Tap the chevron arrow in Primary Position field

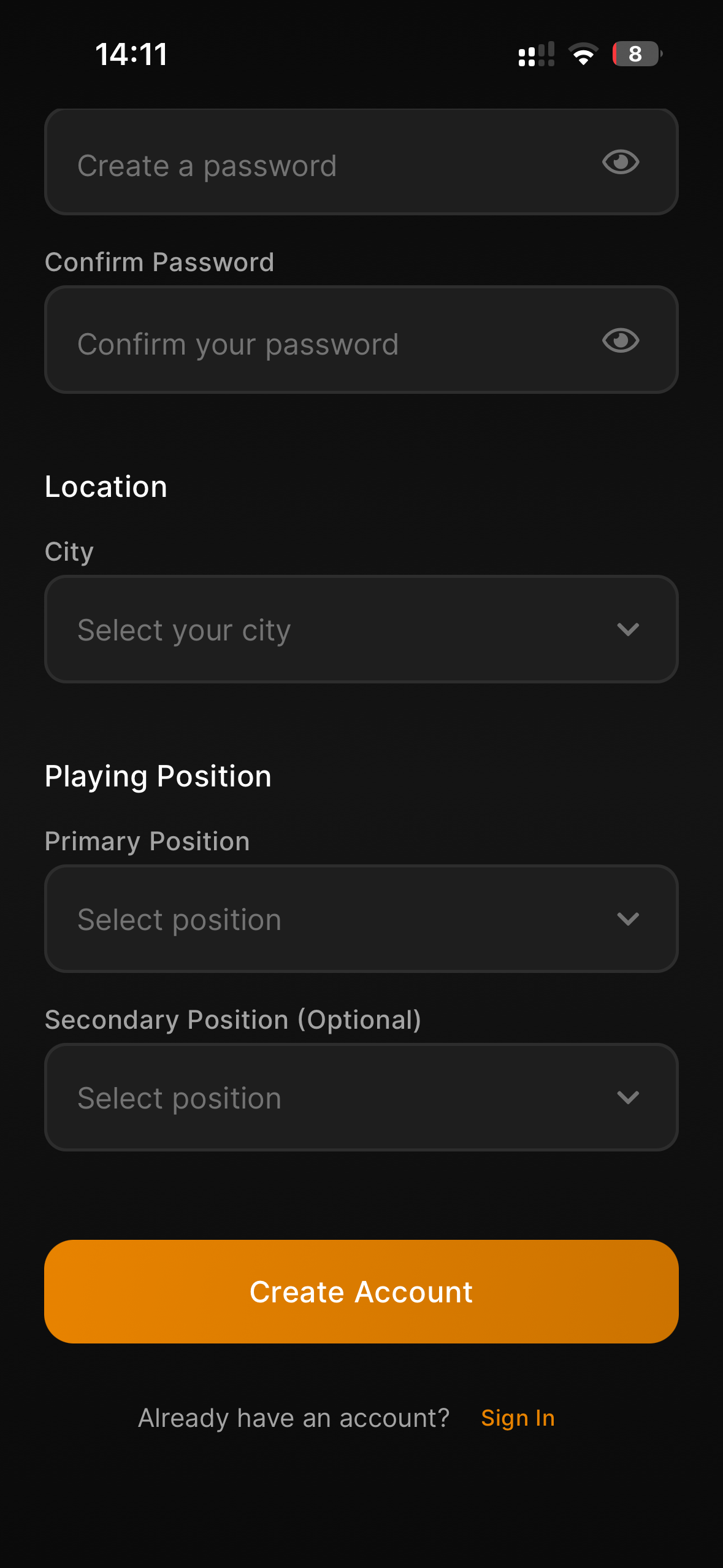click(x=628, y=919)
